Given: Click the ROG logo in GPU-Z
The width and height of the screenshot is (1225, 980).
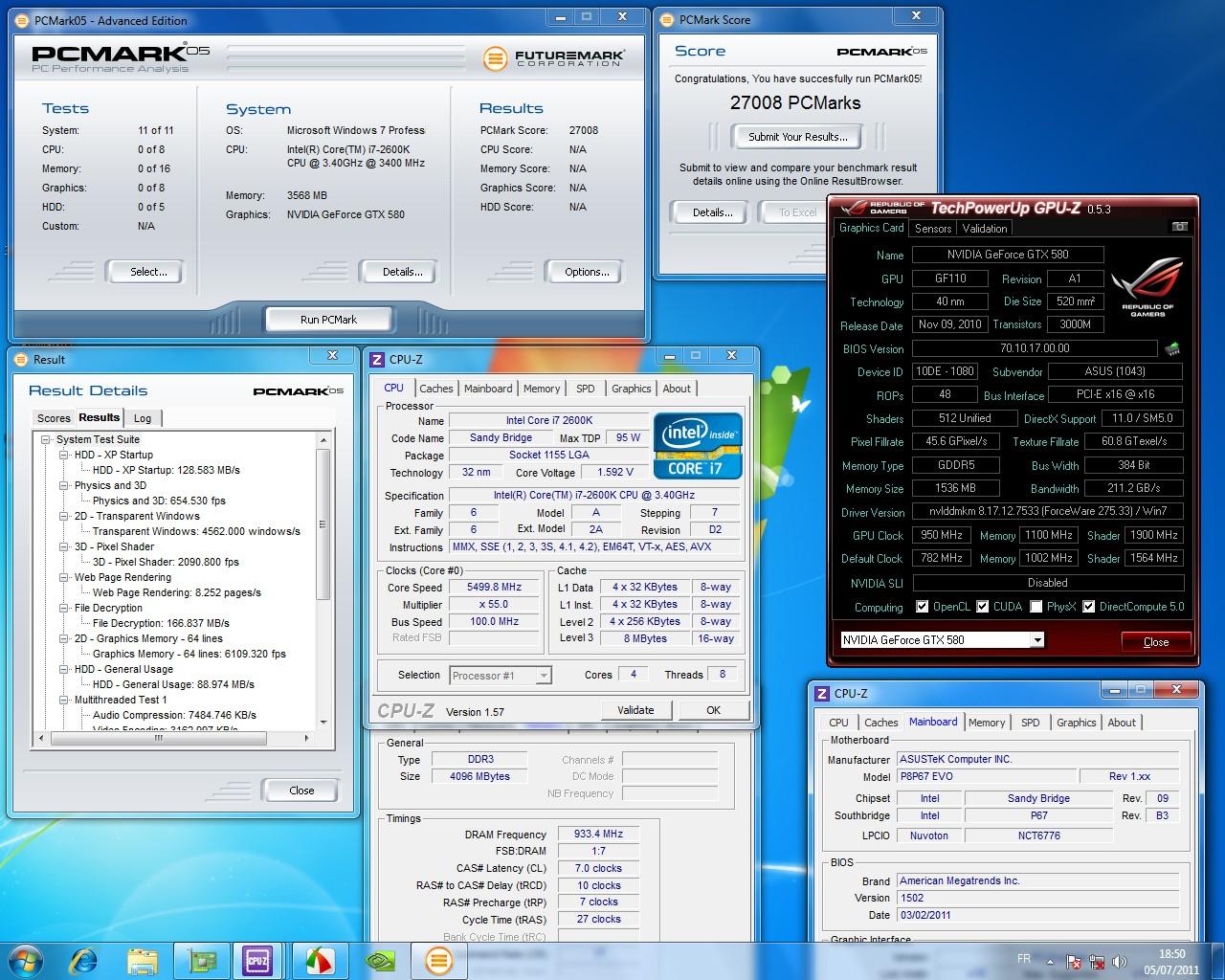Looking at the screenshot, I should 1147,285.
